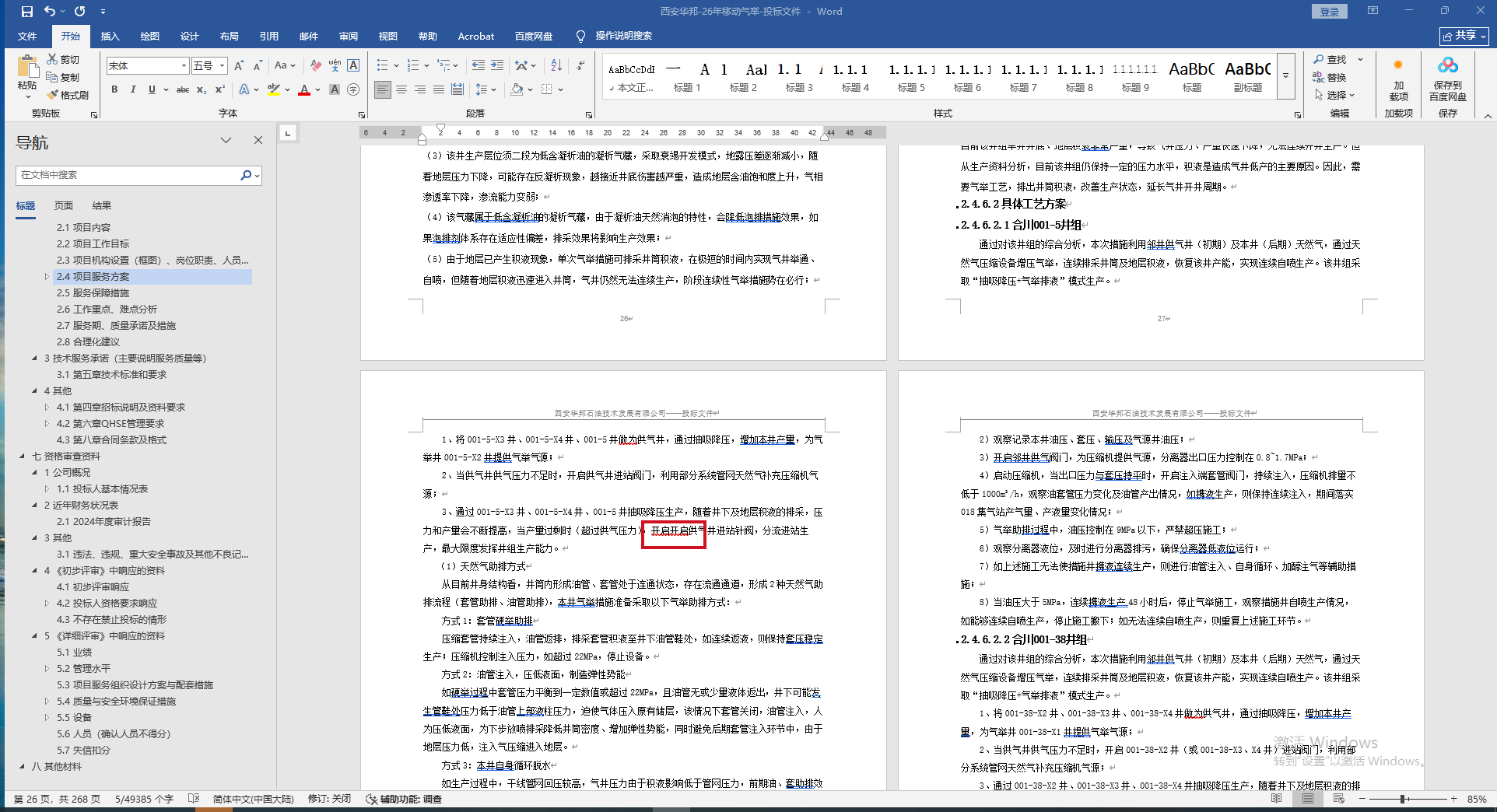Open Replace (替换) tool
This screenshot has width=1497, height=812.
point(1330,77)
